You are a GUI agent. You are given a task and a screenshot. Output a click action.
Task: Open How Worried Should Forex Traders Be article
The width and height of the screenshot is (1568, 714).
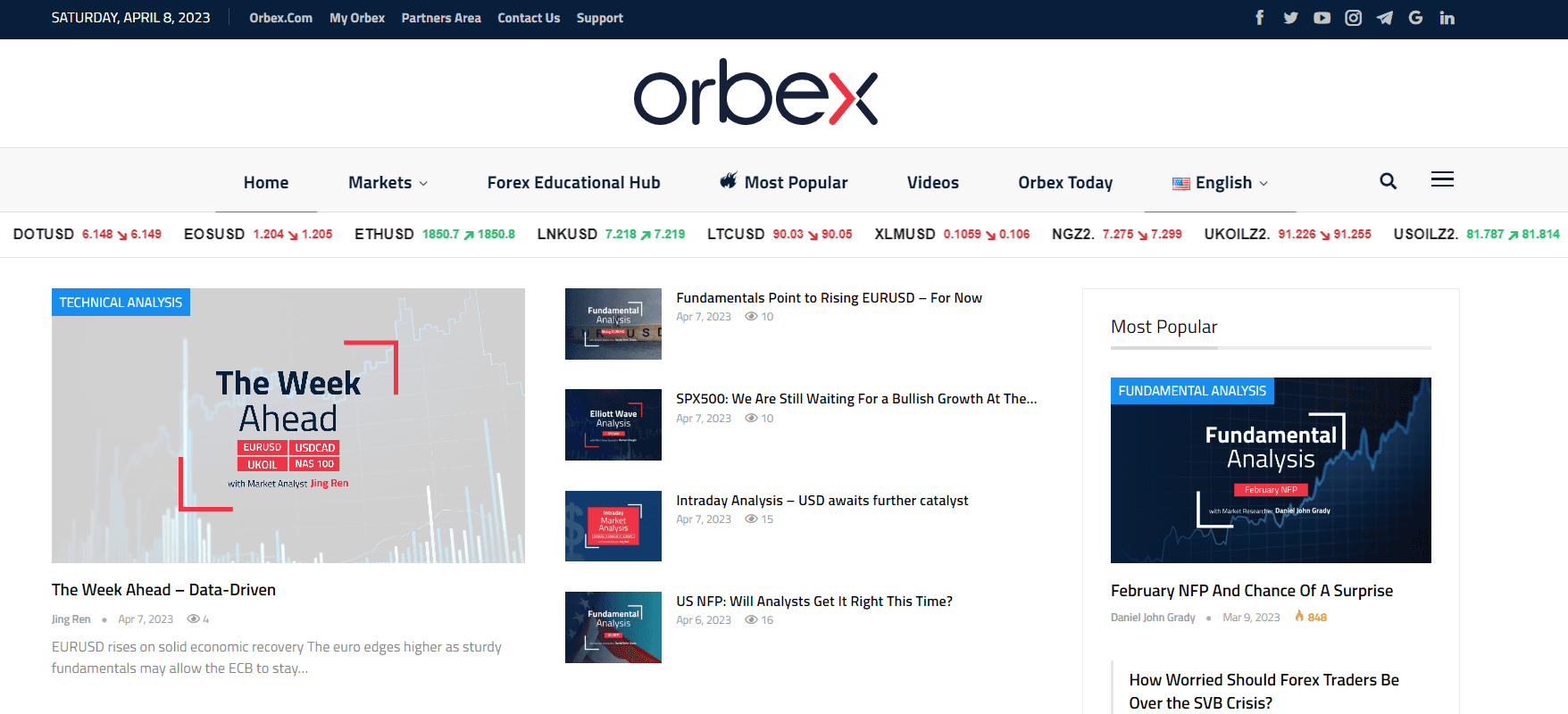1264,692
